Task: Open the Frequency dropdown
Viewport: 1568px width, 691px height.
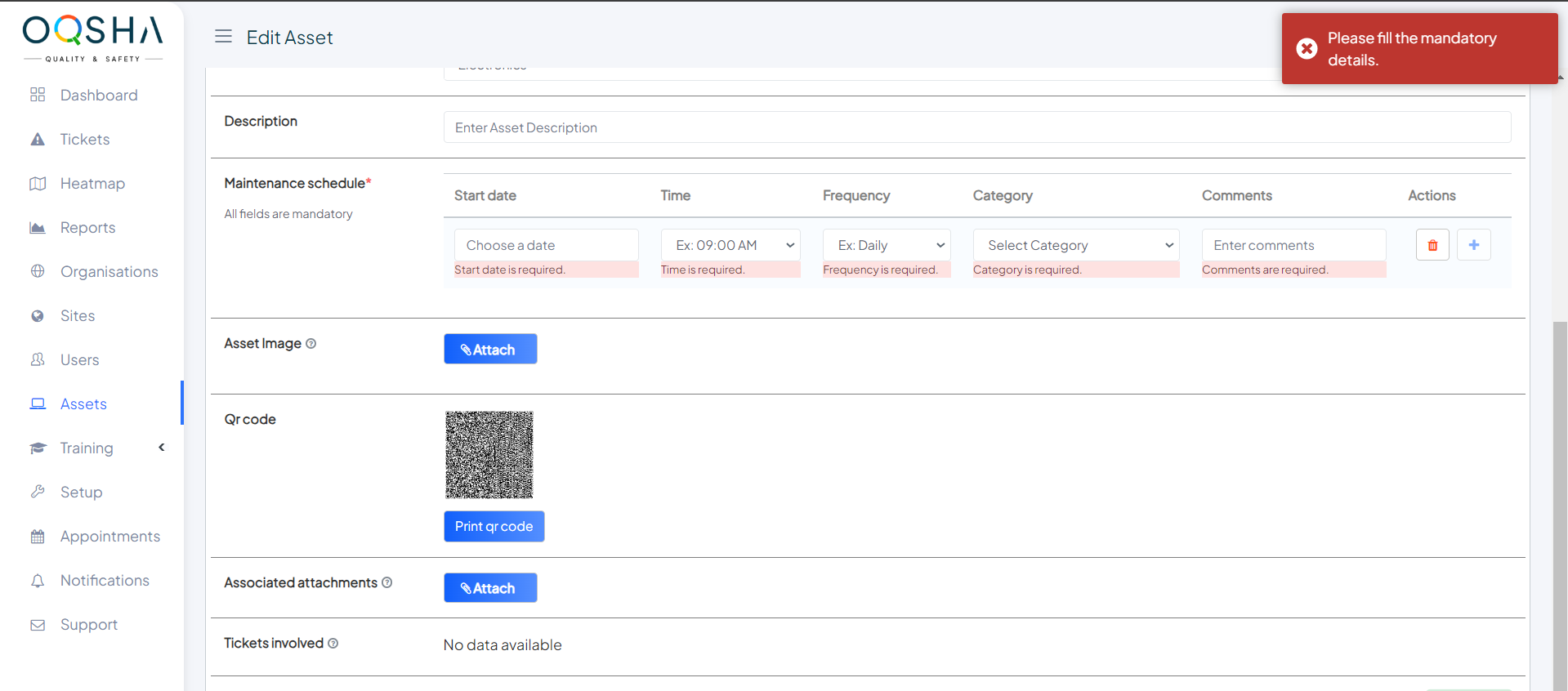Action: 886,245
